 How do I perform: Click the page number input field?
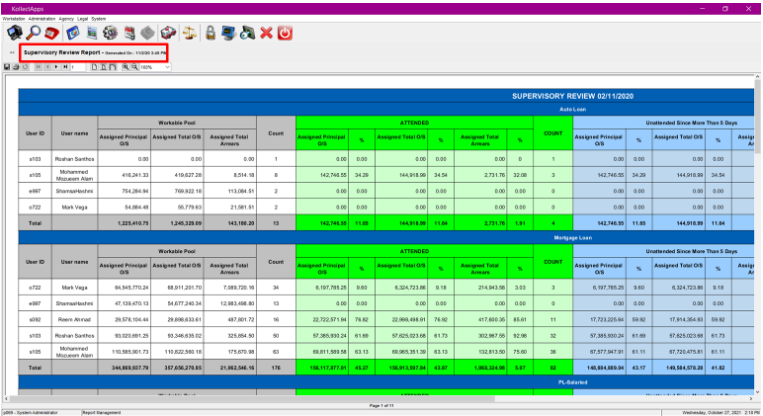tap(78, 67)
